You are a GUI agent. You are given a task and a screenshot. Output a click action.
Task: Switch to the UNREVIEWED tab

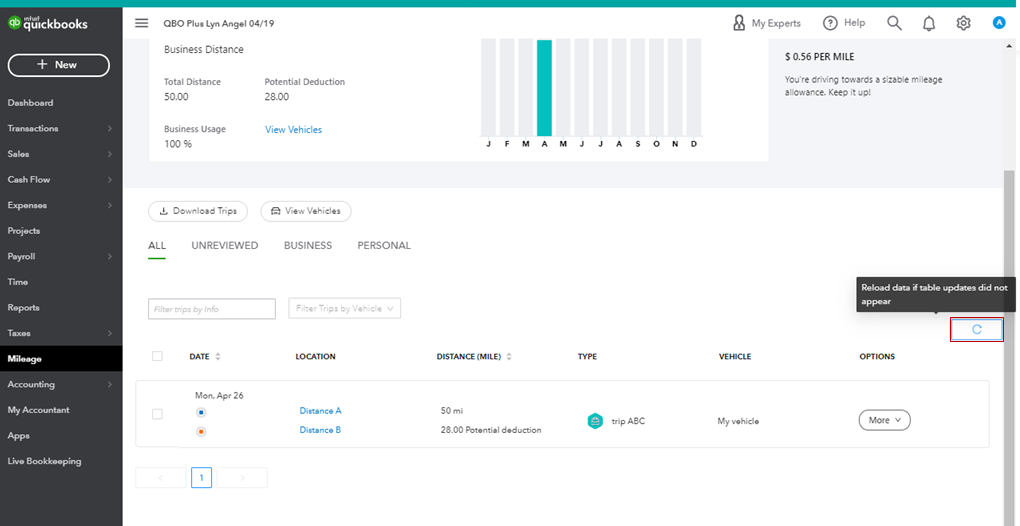click(x=224, y=246)
